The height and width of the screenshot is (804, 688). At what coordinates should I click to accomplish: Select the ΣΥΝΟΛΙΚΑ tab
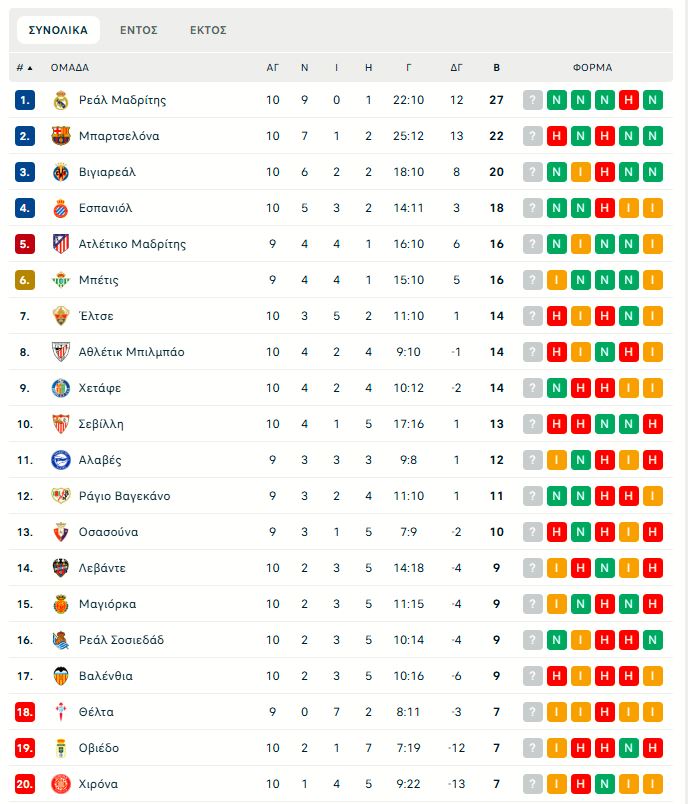58,30
